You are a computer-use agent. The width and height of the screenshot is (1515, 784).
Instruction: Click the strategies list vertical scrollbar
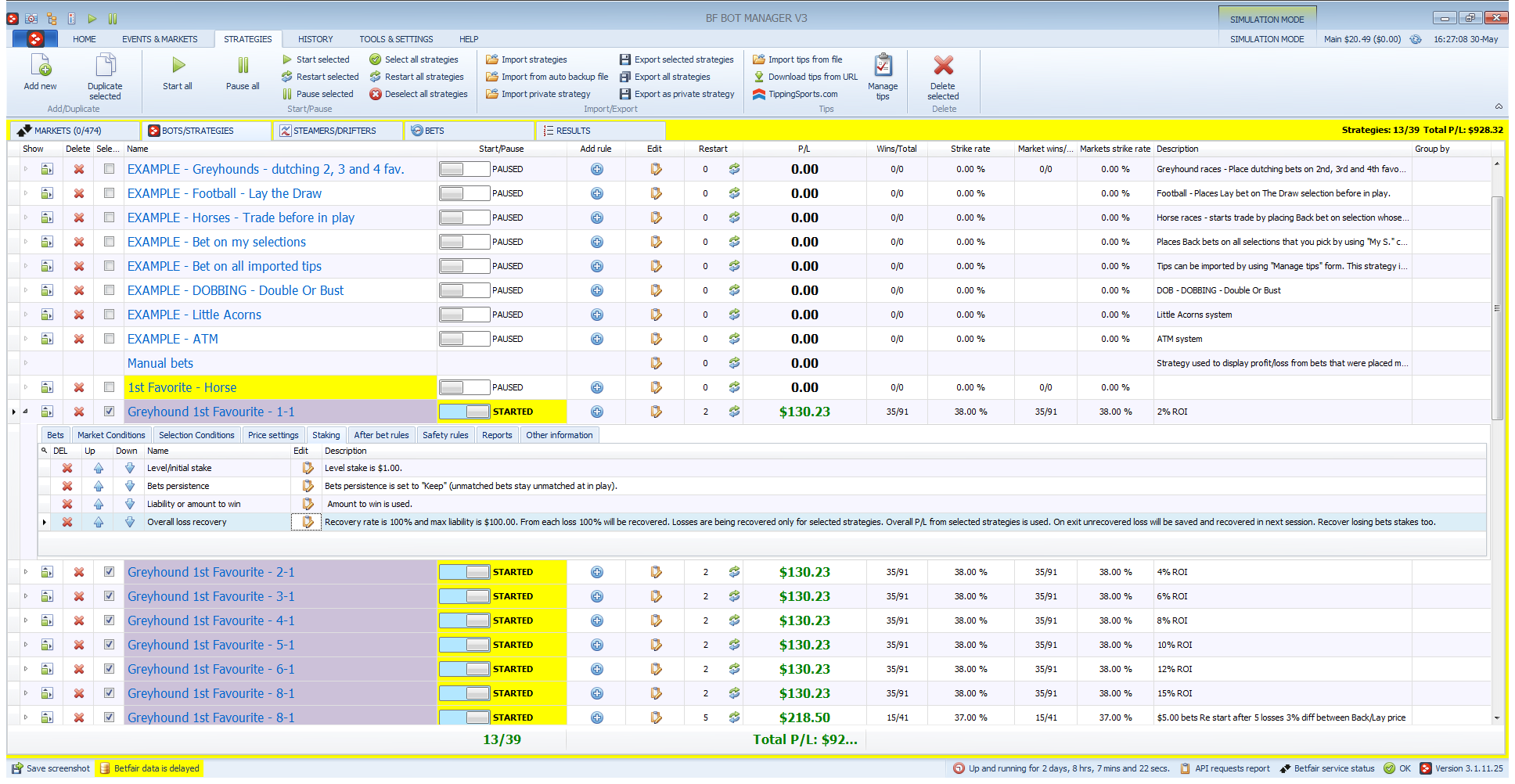pyautogui.click(x=1497, y=307)
